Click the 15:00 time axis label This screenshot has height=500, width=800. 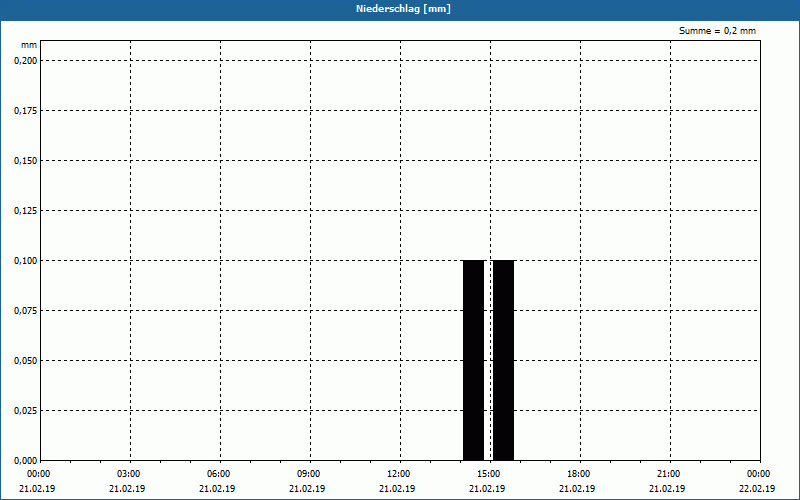(489, 474)
